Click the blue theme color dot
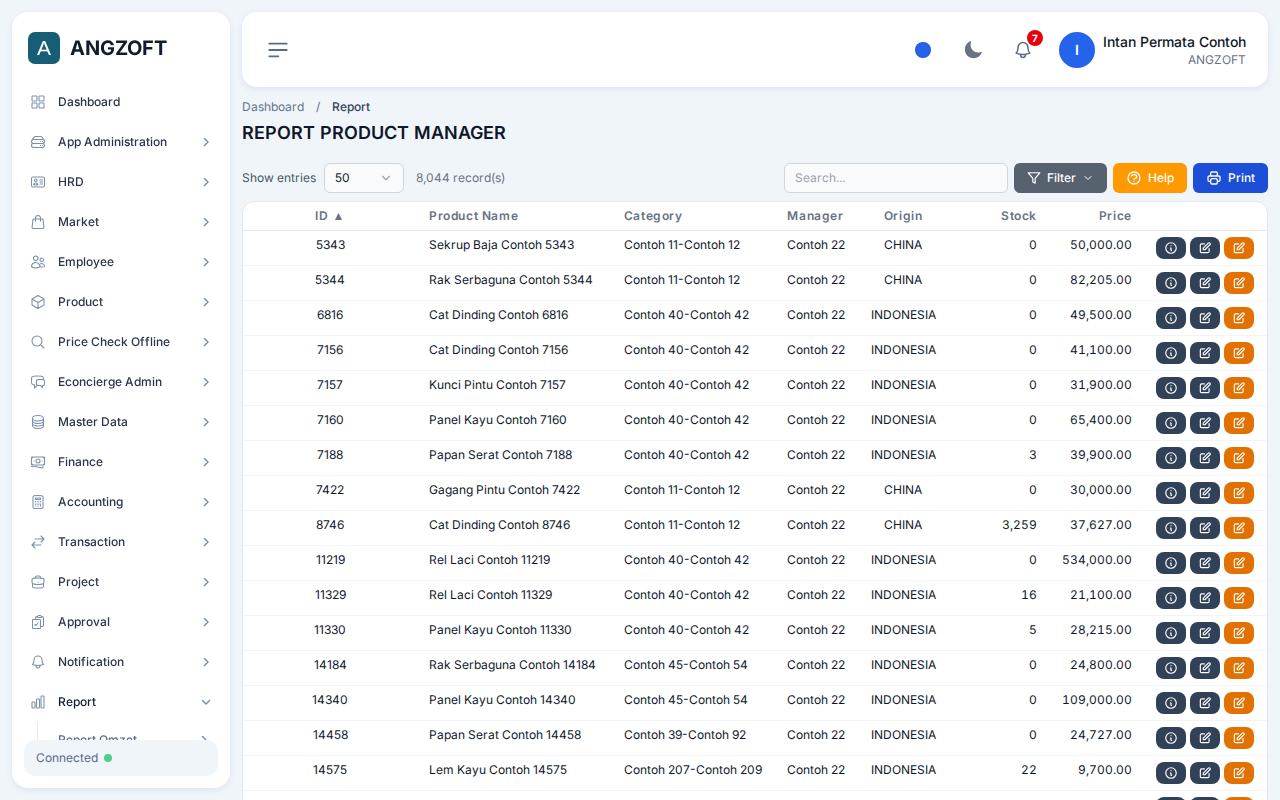 pos(923,50)
